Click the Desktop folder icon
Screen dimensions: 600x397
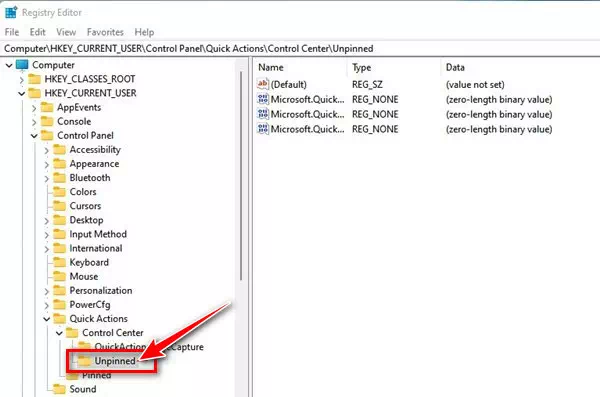coord(59,220)
